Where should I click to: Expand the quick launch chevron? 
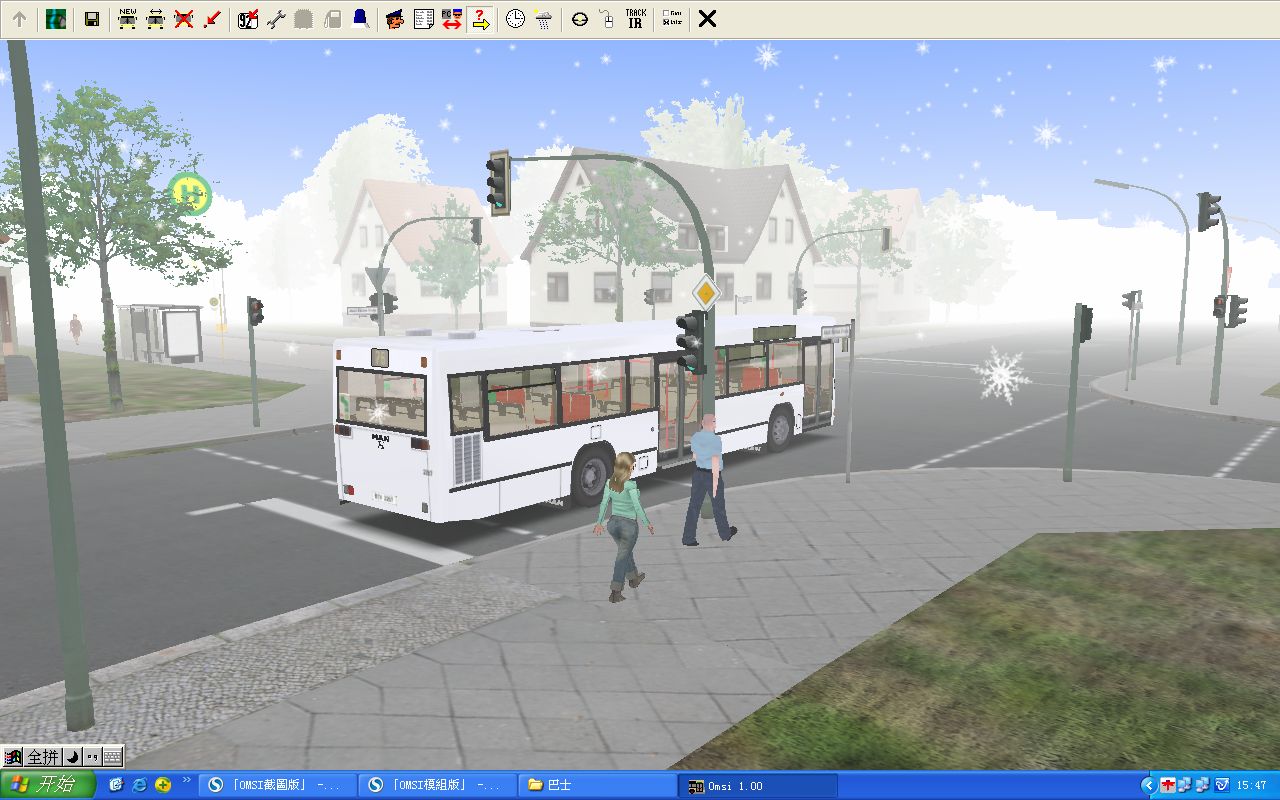click(185, 778)
